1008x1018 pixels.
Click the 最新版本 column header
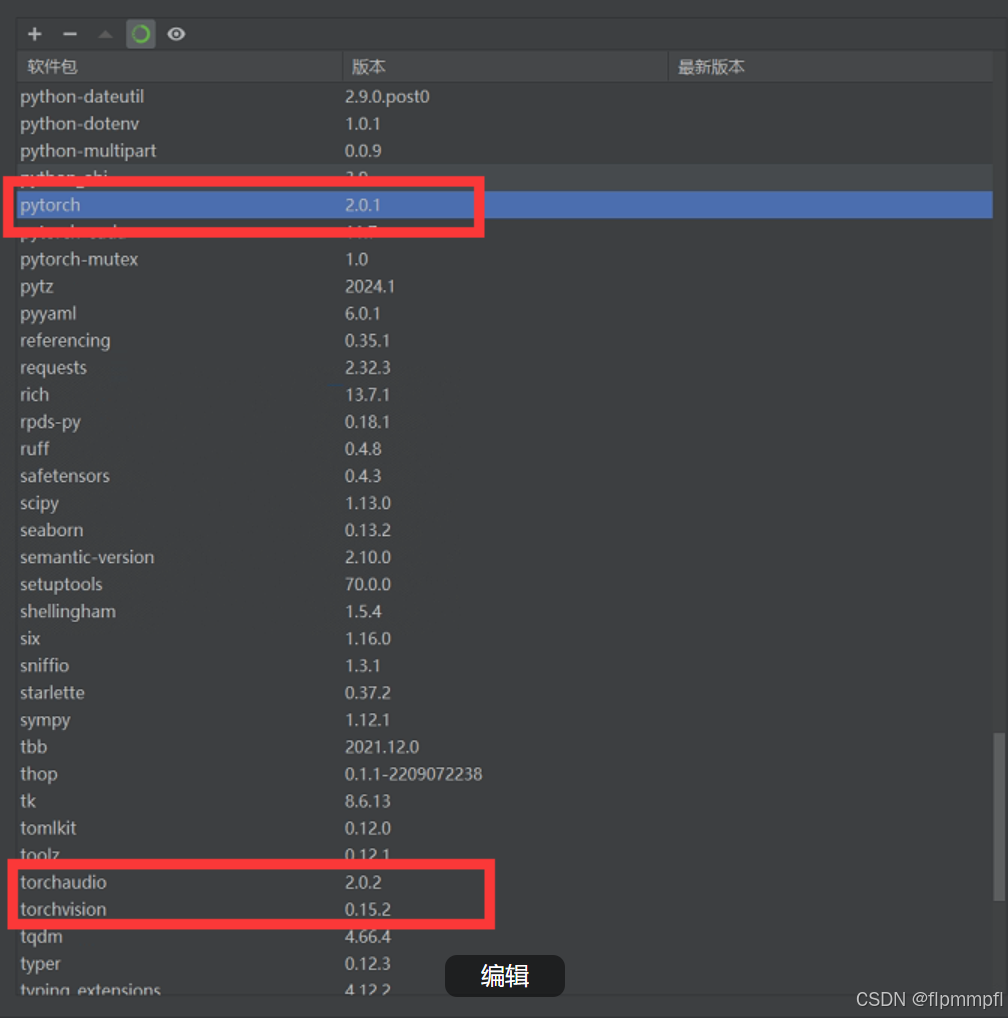pyautogui.click(x=830, y=66)
